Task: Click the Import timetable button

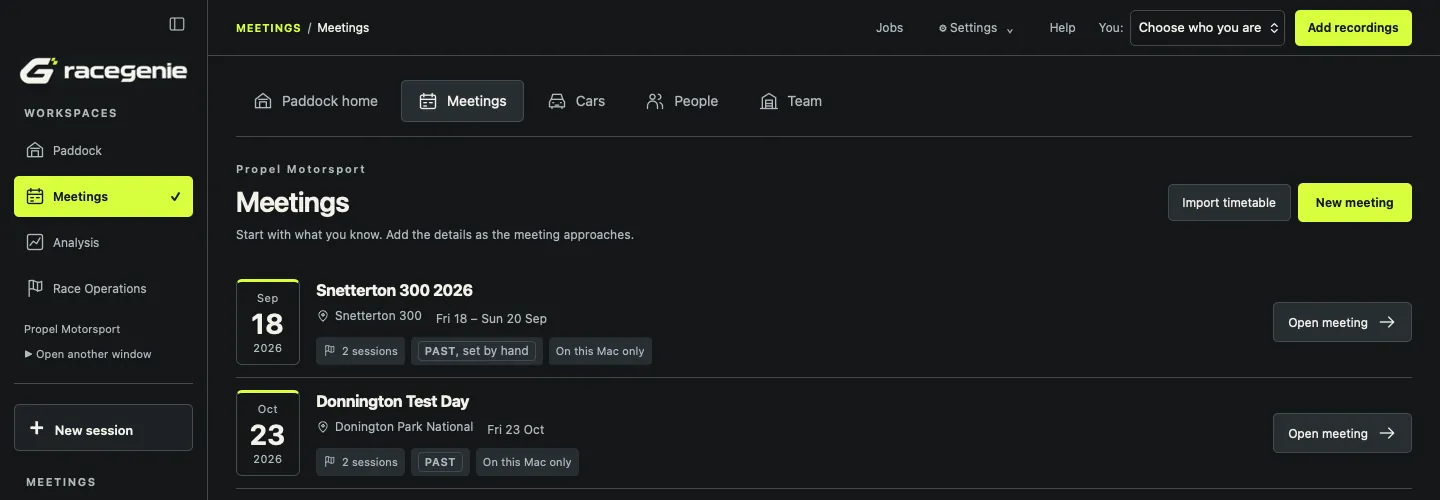Action: click(x=1229, y=202)
